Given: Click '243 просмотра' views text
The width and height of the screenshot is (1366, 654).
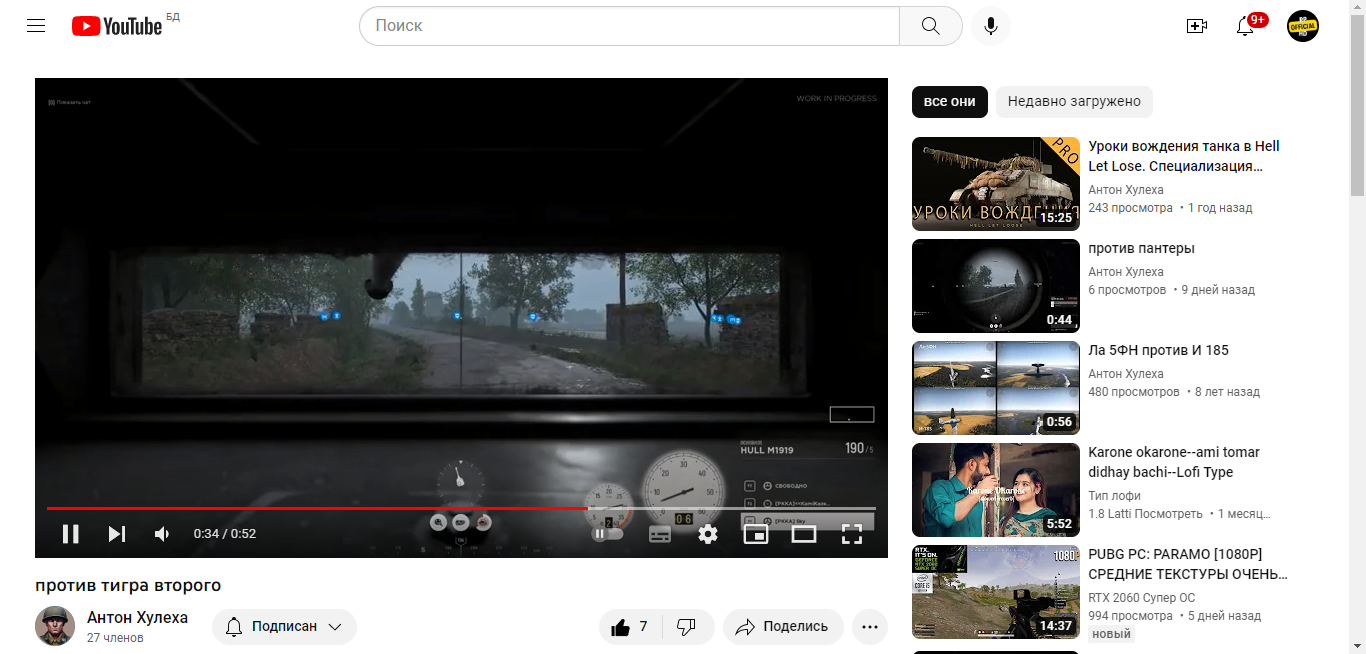Looking at the screenshot, I should pos(1130,208).
